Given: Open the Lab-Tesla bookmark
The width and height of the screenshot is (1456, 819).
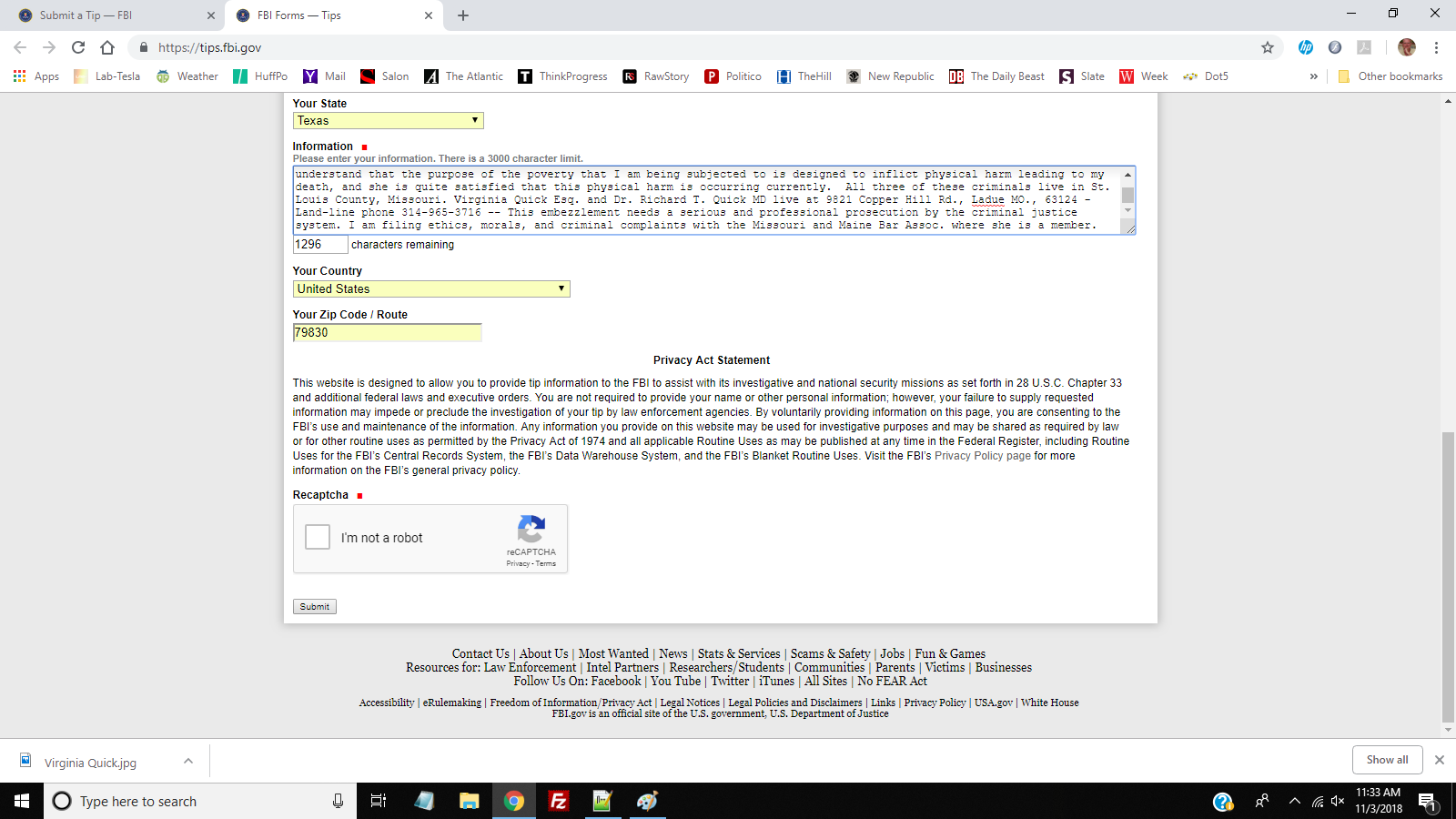Looking at the screenshot, I should pos(107,76).
